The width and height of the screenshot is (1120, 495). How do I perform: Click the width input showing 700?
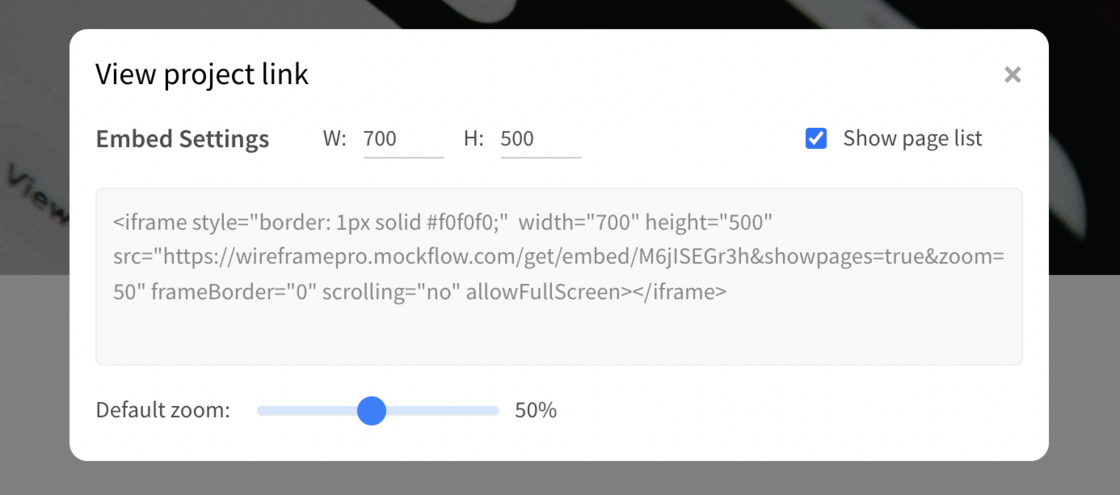(404, 139)
